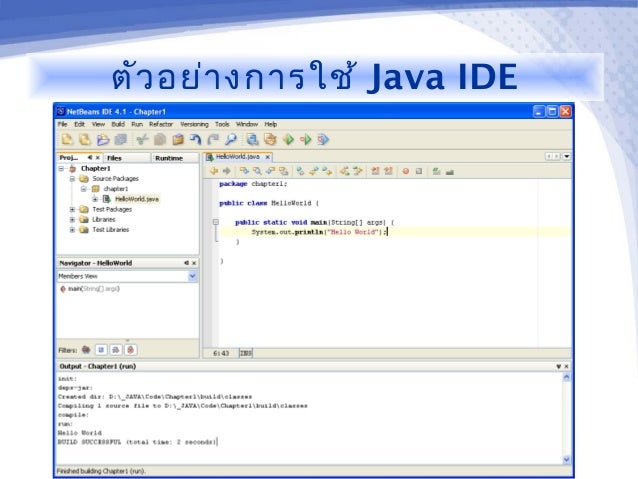
Task: Click the Open Project folder icon
Action: [x=103, y=140]
